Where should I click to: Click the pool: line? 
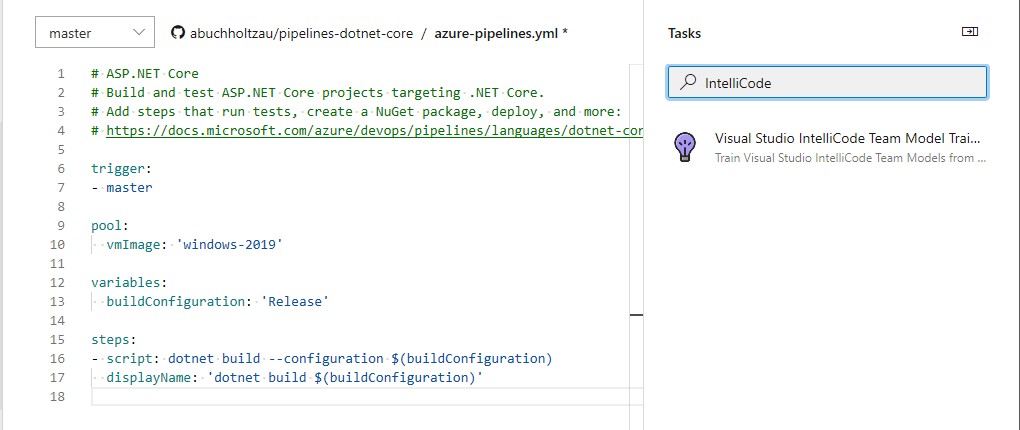click(110, 226)
